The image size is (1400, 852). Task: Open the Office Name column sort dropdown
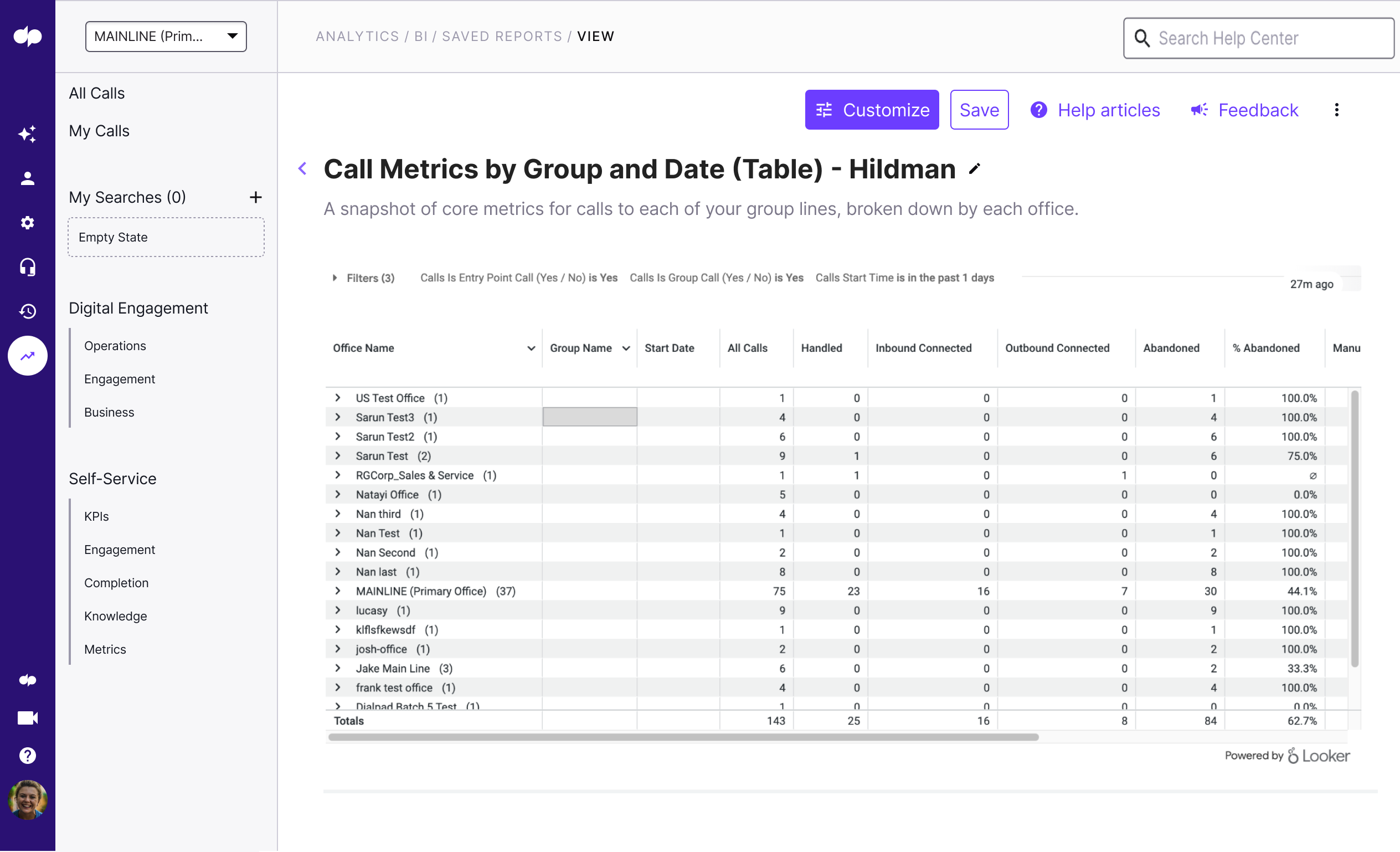point(530,348)
